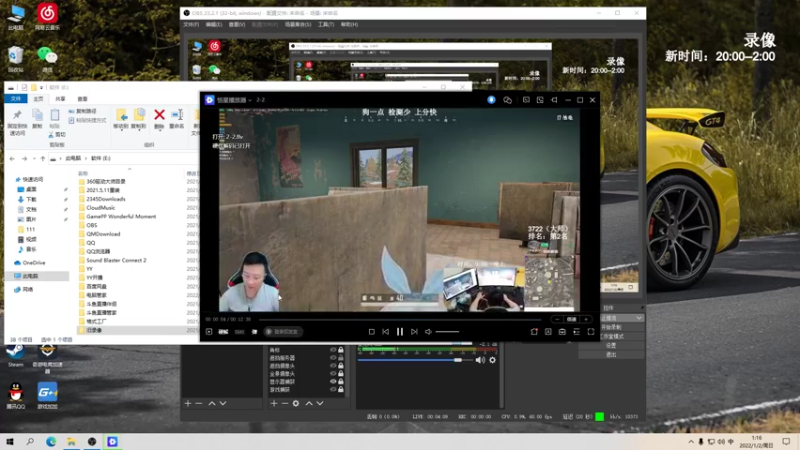
Task: Remove the scene in OBS scenes panel
Action: click(199, 403)
